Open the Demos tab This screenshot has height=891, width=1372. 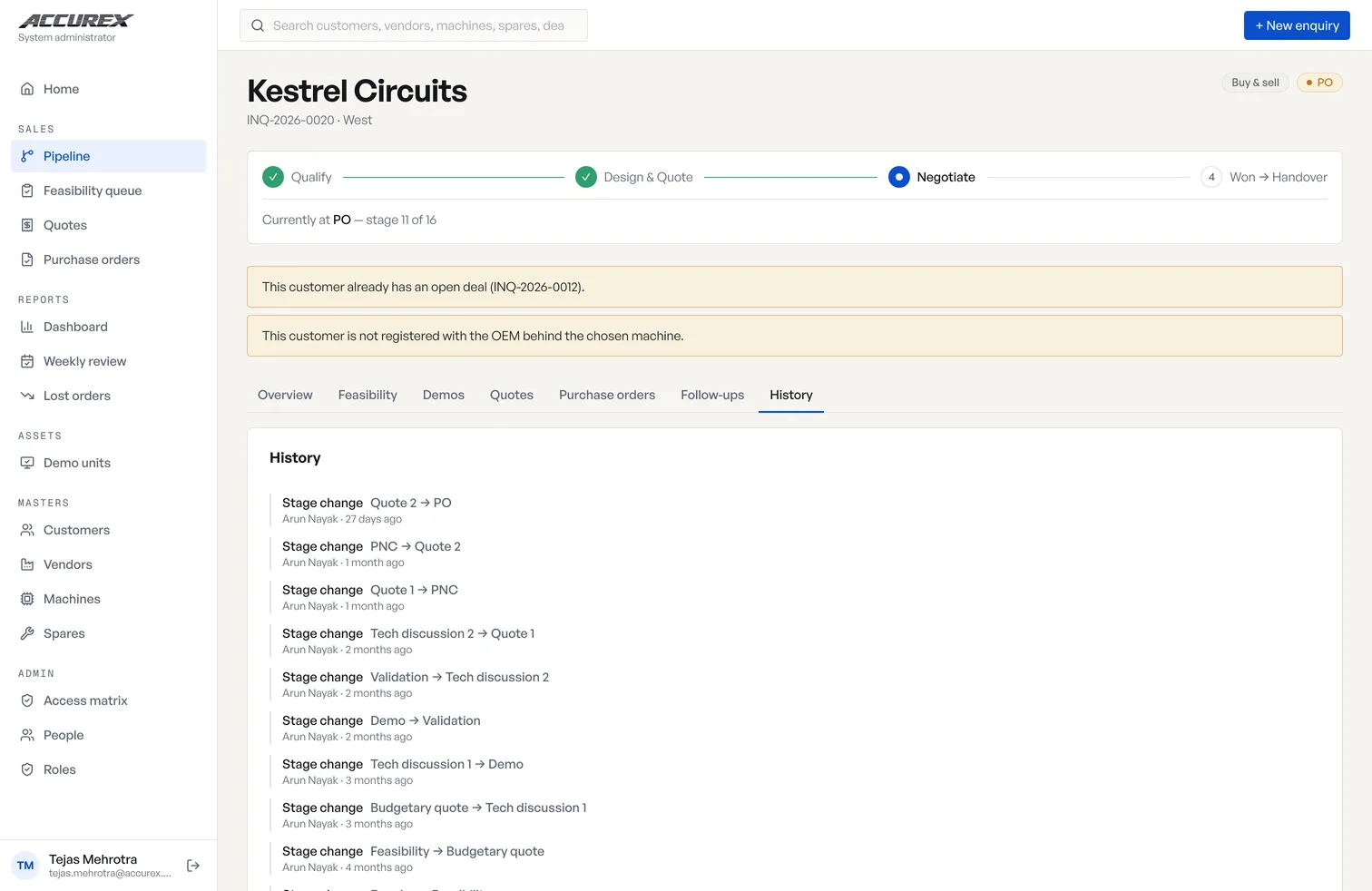pyautogui.click(x=444, y=395)
